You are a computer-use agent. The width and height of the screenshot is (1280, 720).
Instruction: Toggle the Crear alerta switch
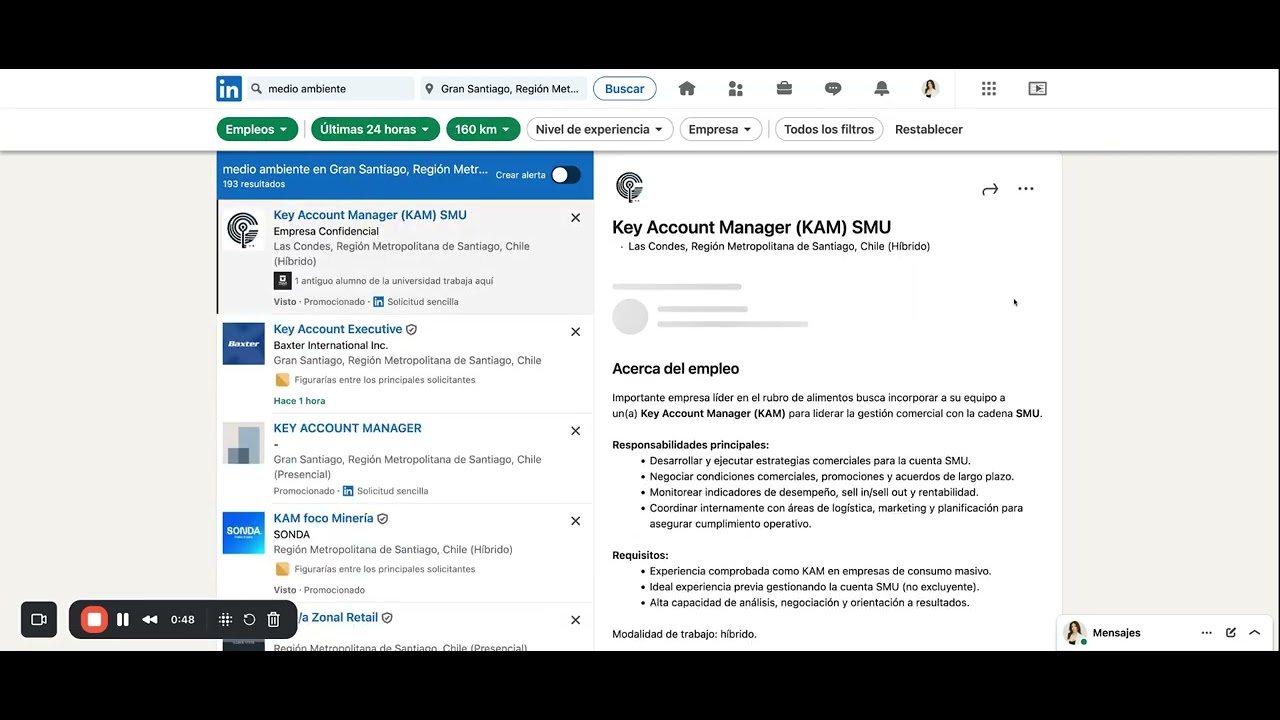[565, 175]
